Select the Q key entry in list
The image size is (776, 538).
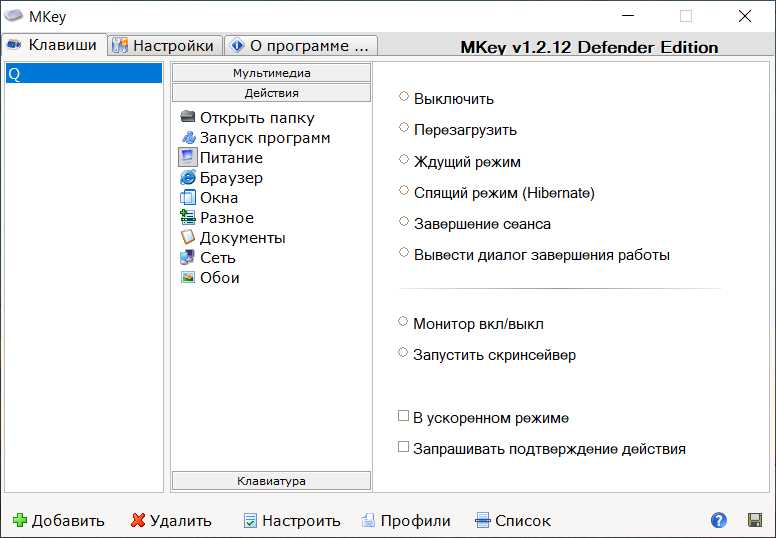(x=84, y=73)
